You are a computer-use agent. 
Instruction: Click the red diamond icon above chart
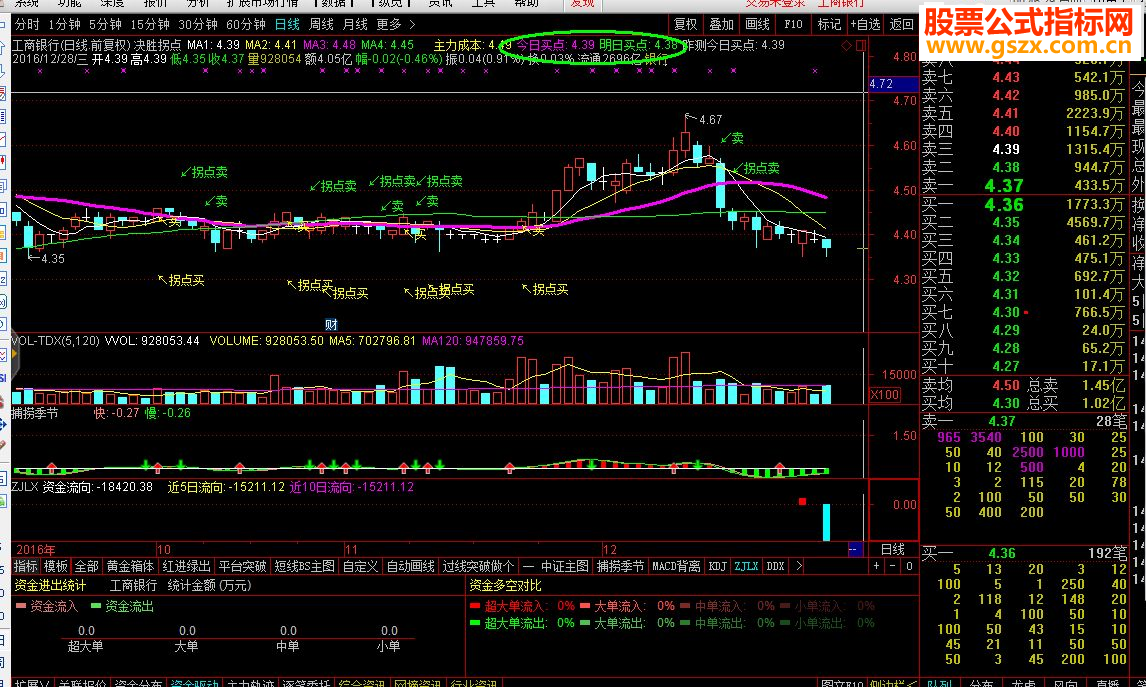coord(846,45)
